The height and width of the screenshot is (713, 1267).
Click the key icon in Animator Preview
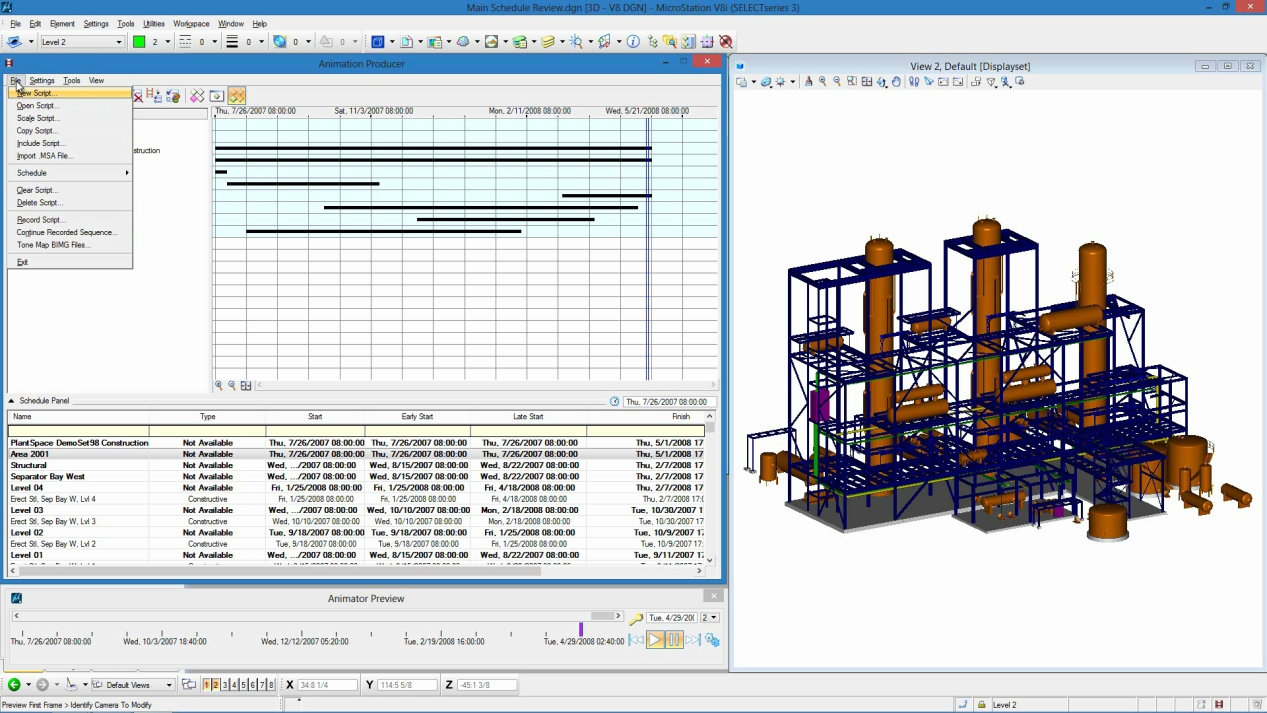pos(636,618)
